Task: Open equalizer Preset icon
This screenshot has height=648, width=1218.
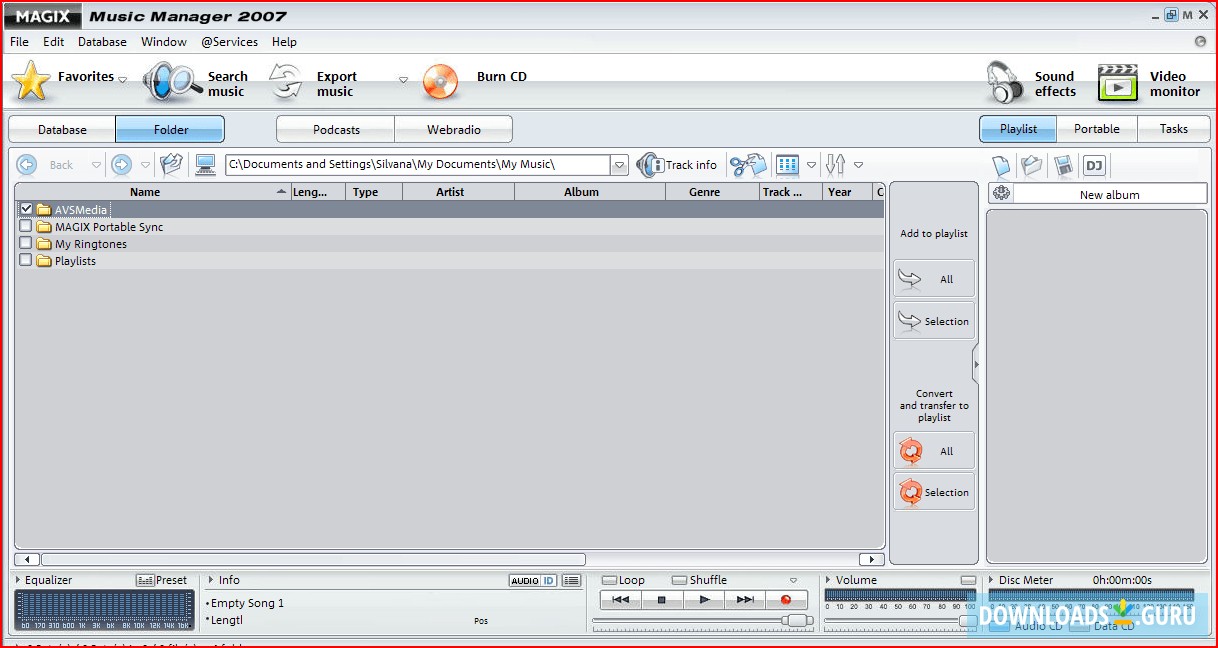Action: (x=145, y=580)
